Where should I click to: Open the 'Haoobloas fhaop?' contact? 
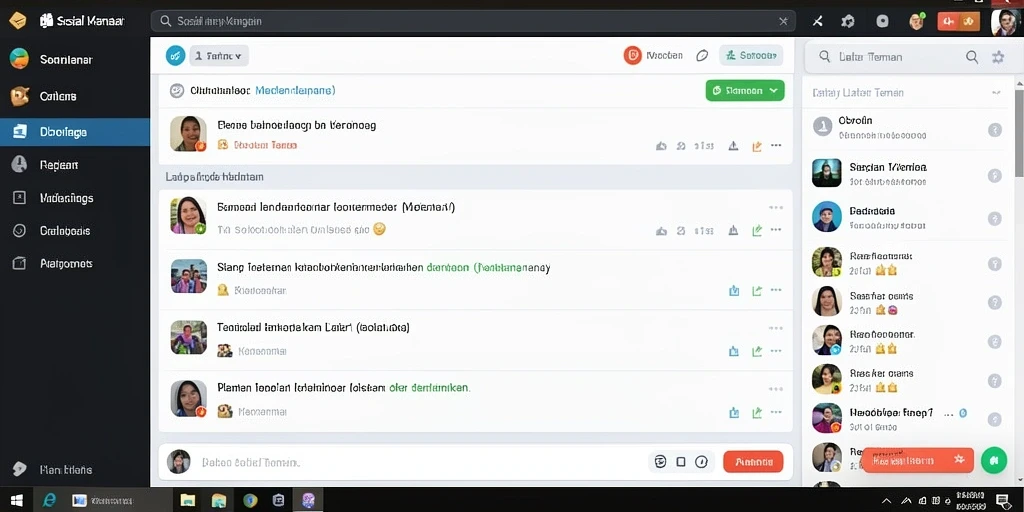tap(907, 418)
